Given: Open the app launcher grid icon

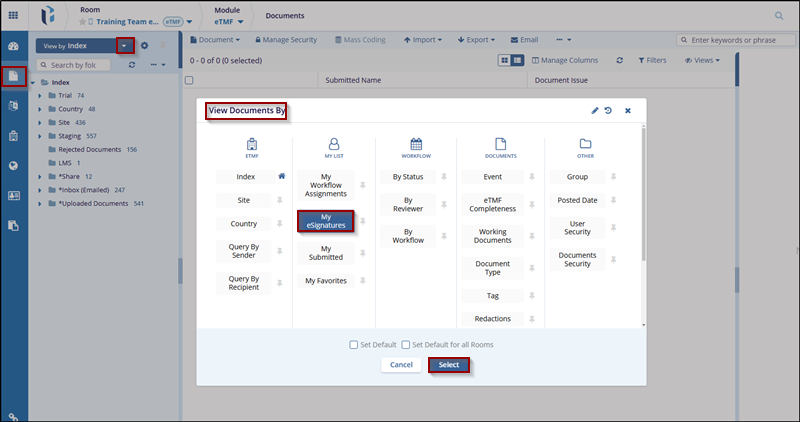Looking at the screenshot, I should (x=14, y=15).
